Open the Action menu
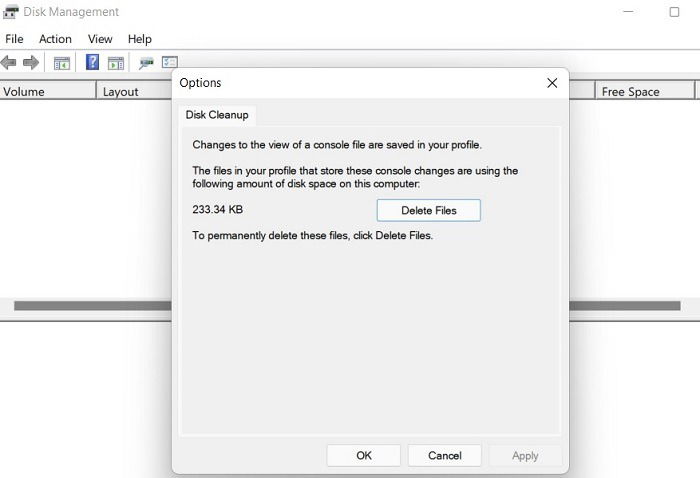Viewport: 700px width, 478px height. pyautogui.click(x=55, y=39)
